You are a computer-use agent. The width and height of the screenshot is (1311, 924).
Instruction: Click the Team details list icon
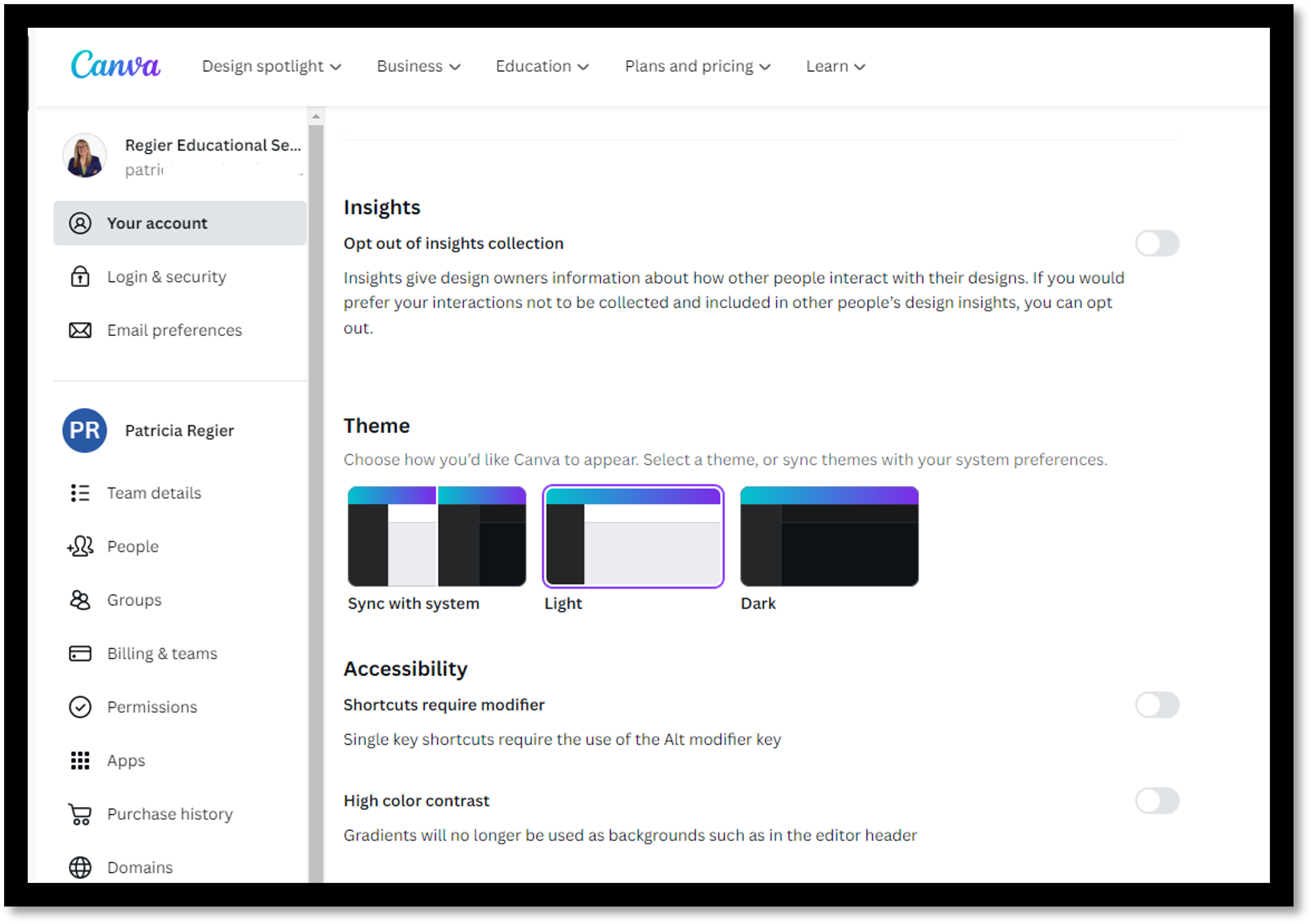click(80, 493)
